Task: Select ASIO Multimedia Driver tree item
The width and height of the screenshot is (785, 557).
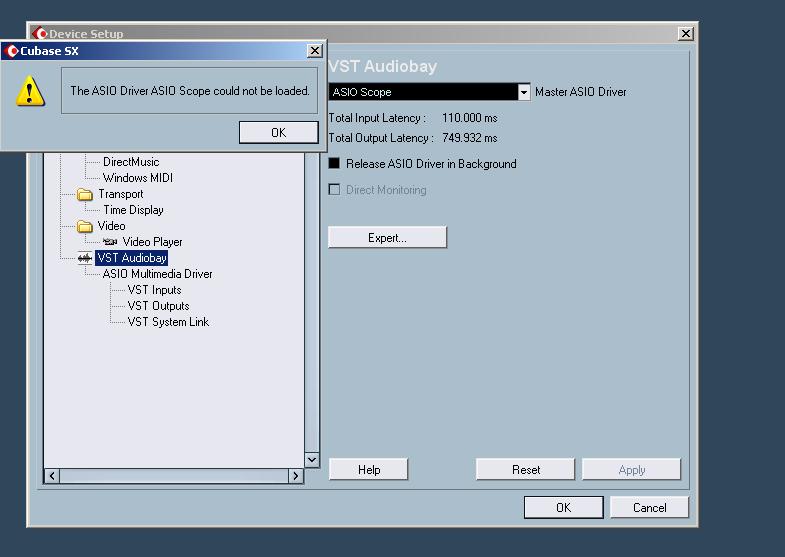Action: coord(157,274)
